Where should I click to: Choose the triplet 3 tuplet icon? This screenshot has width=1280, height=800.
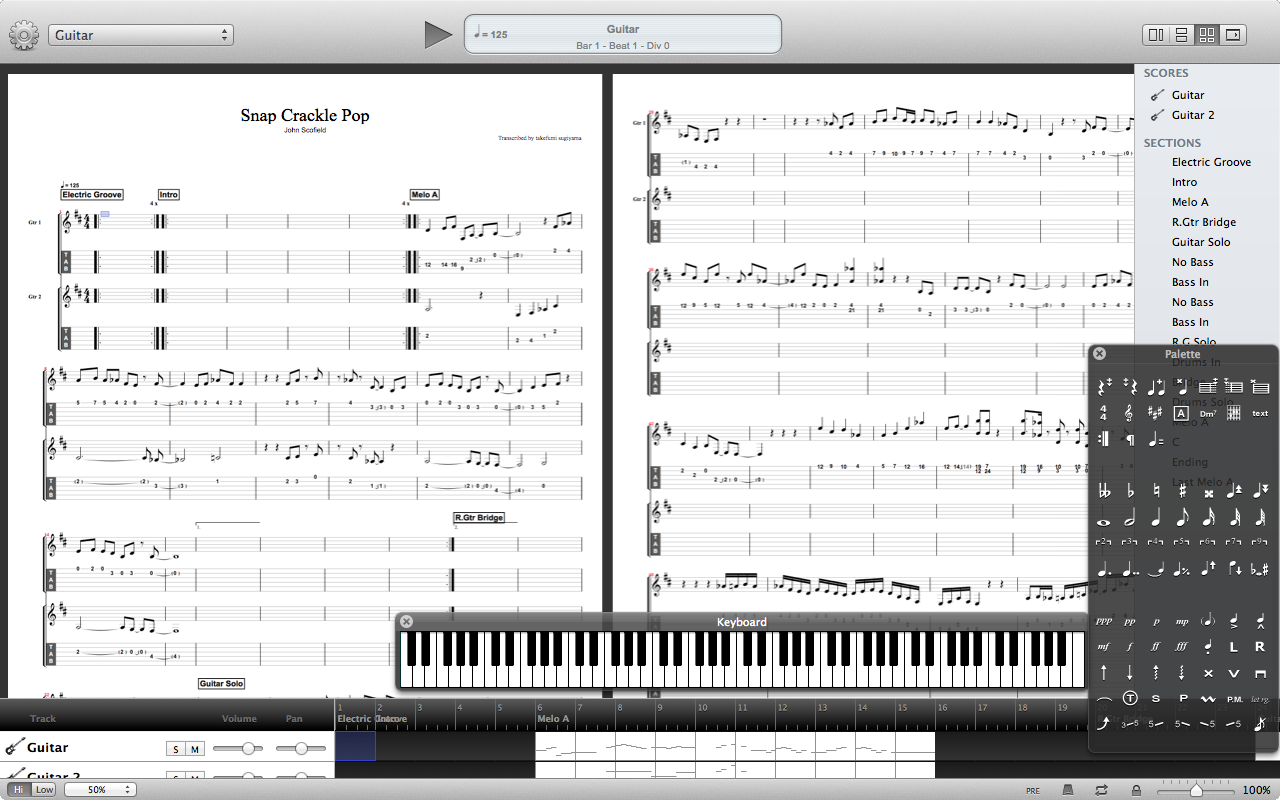[1130, 542]
